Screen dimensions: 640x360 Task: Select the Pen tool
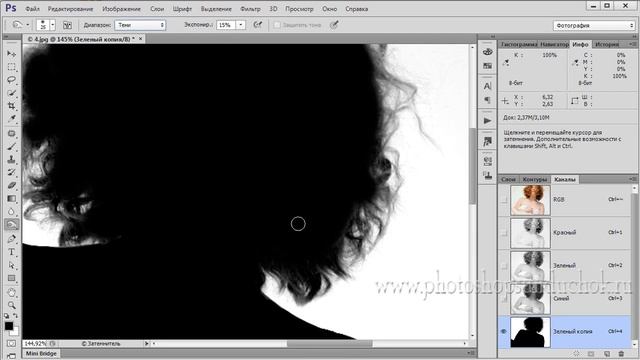(11, 239)
